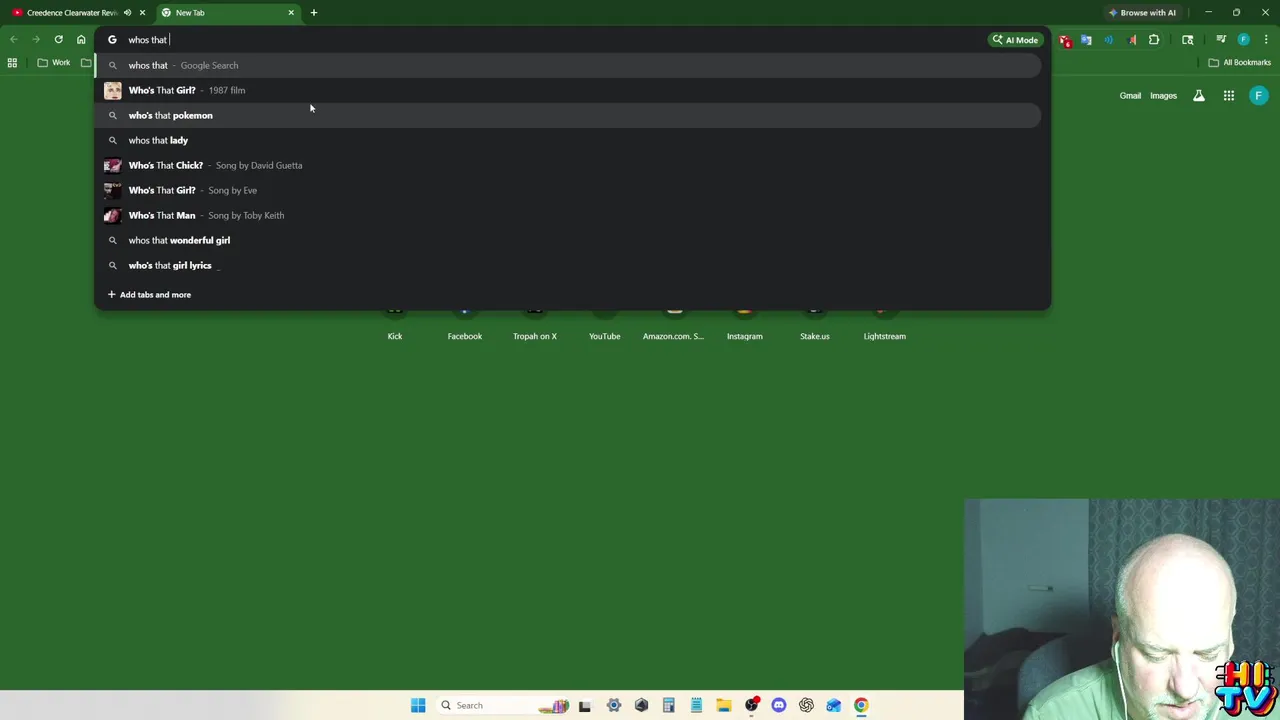The height and width of the screenshot is (720, 1280).
Task: Click Add tabs and more
Action: [x=149, y=295]
